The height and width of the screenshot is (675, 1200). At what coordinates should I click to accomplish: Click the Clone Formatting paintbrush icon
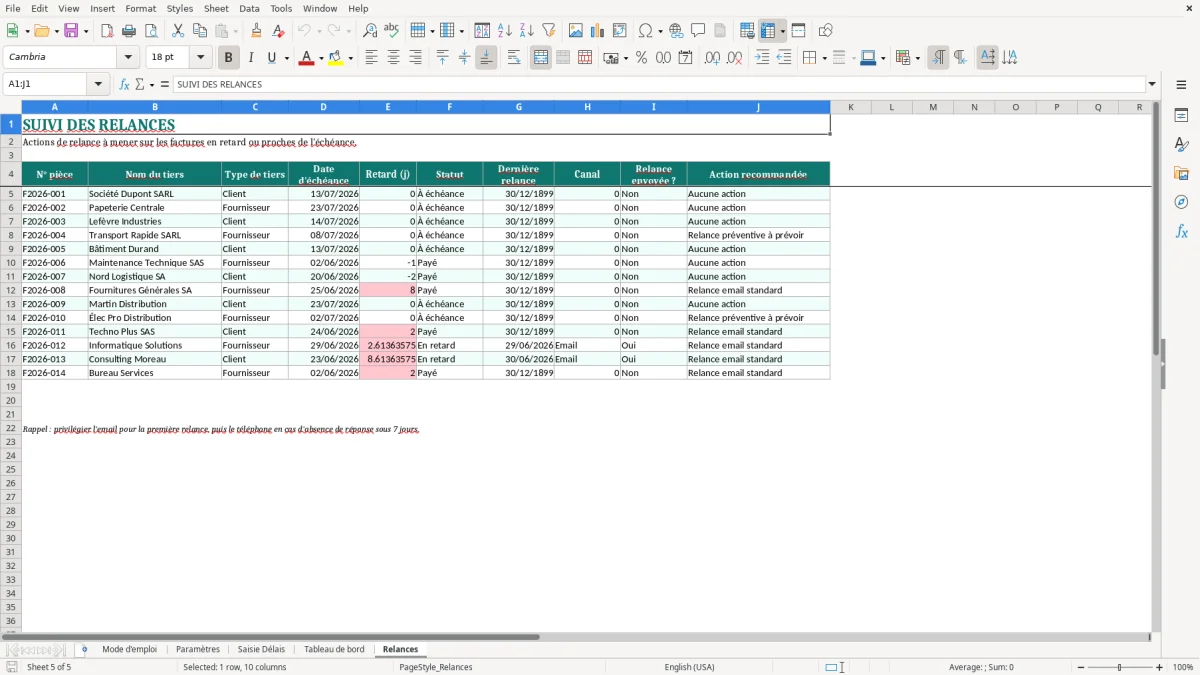[x=257, y=31]
